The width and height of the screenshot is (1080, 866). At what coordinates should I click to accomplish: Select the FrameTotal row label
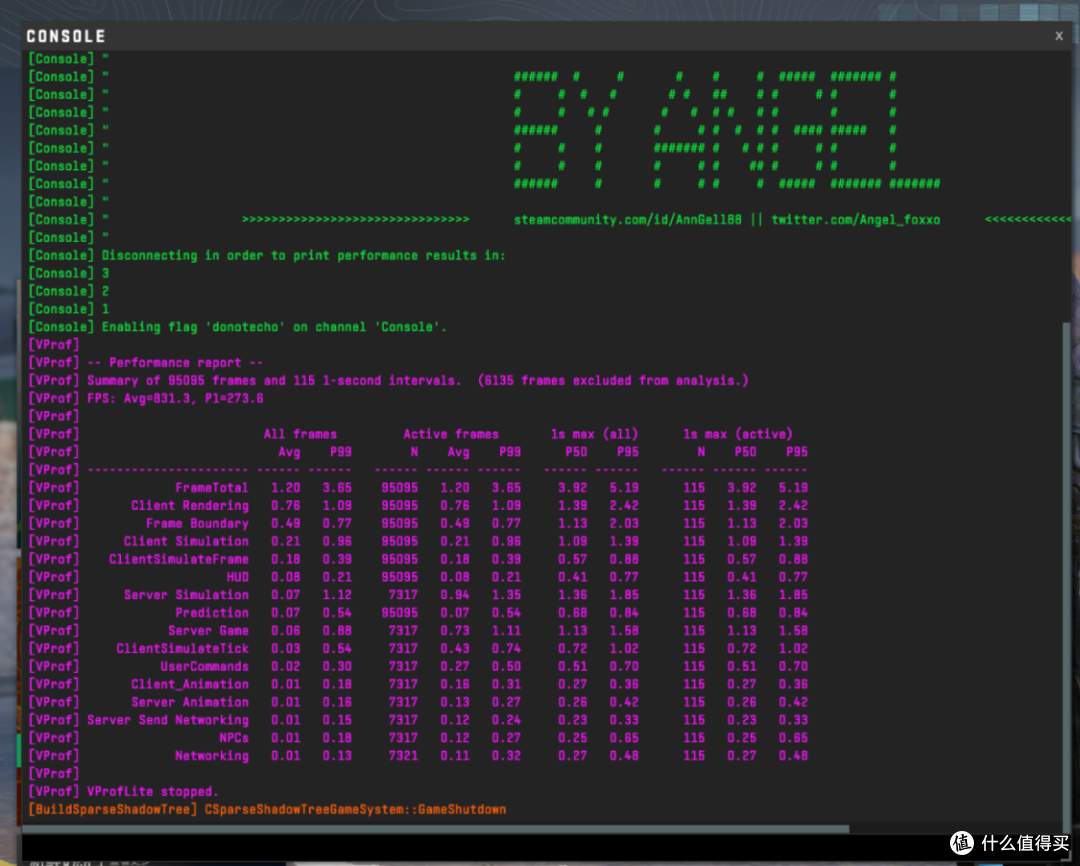(211, 488)
